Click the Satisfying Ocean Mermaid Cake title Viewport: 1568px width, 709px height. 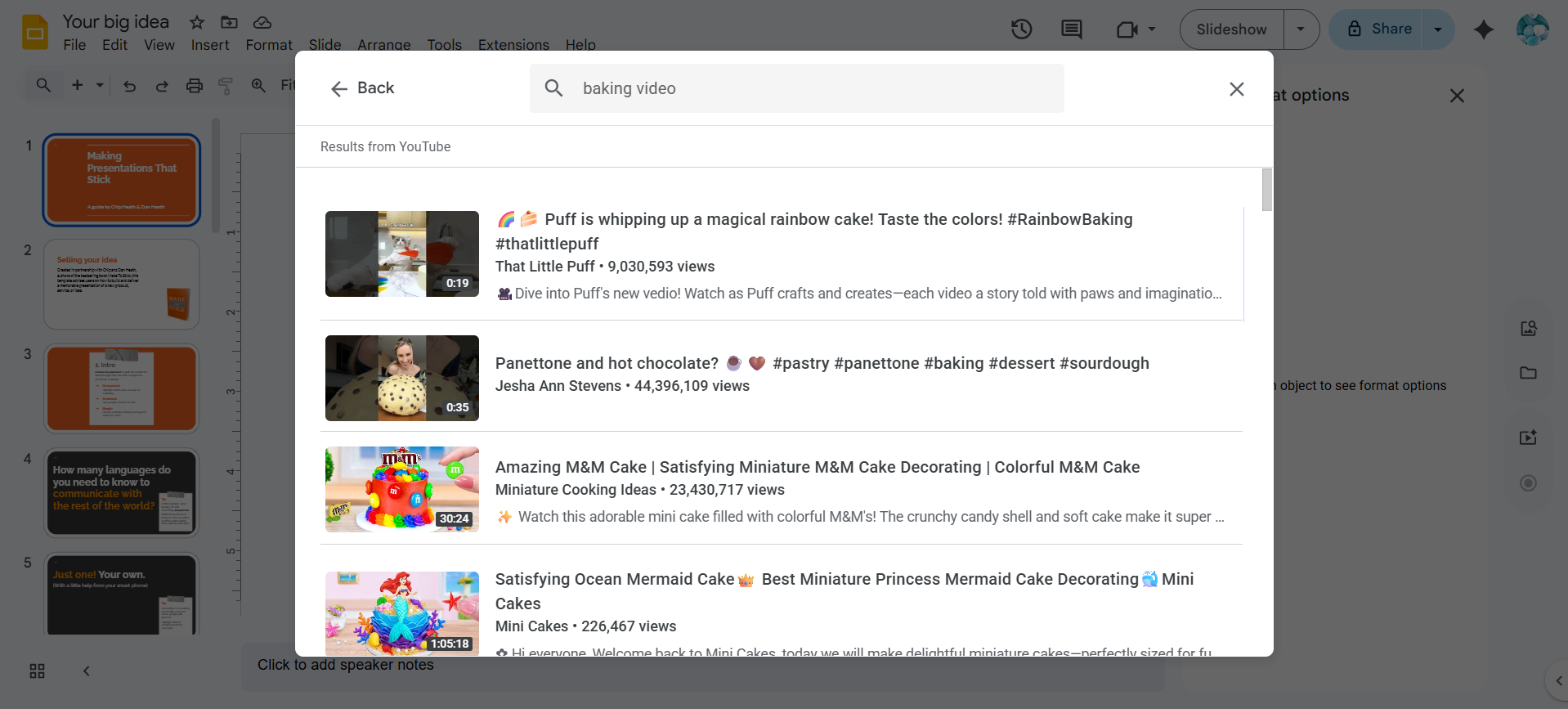coord(844,591)
